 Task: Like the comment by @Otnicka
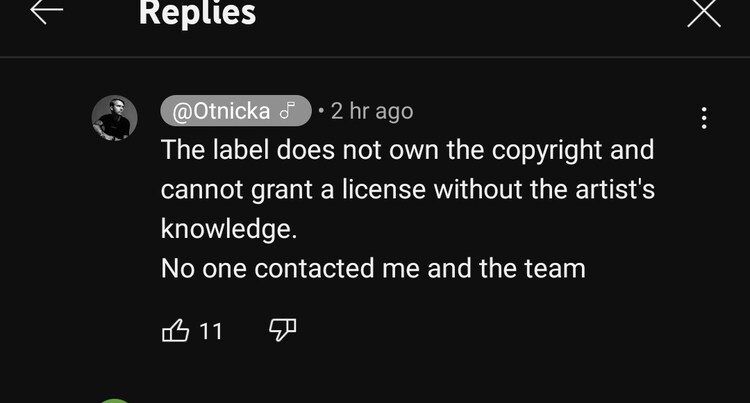[175, 330]
